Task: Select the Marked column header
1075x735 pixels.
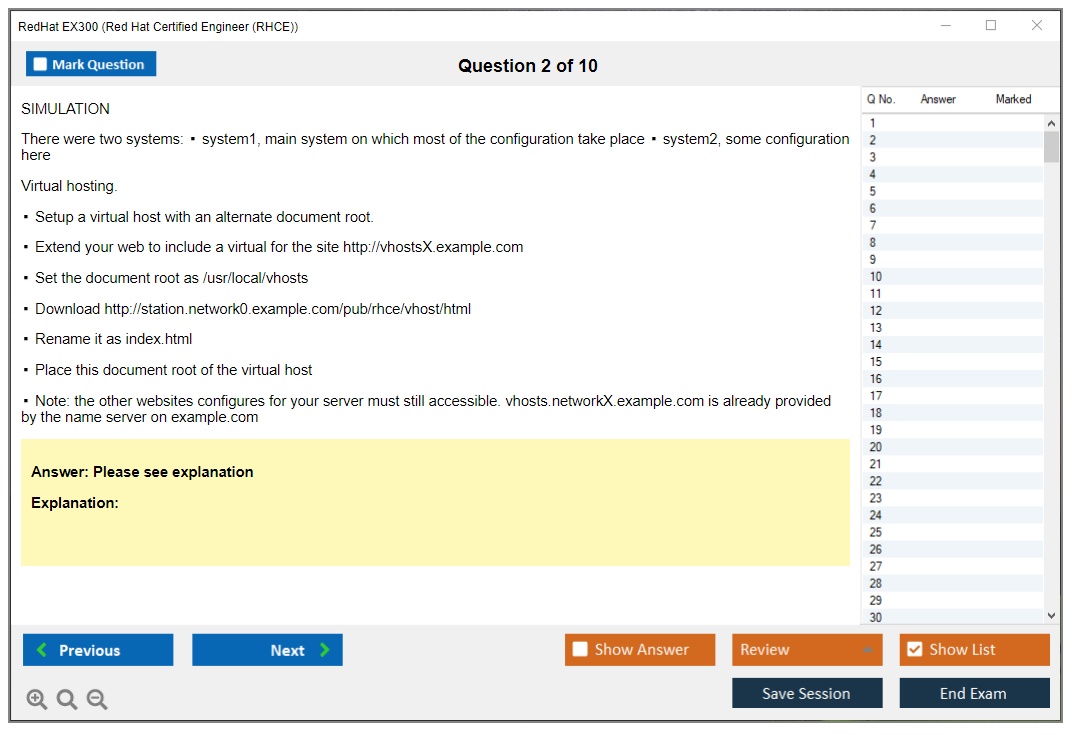Action: [x=1013, y=99]
